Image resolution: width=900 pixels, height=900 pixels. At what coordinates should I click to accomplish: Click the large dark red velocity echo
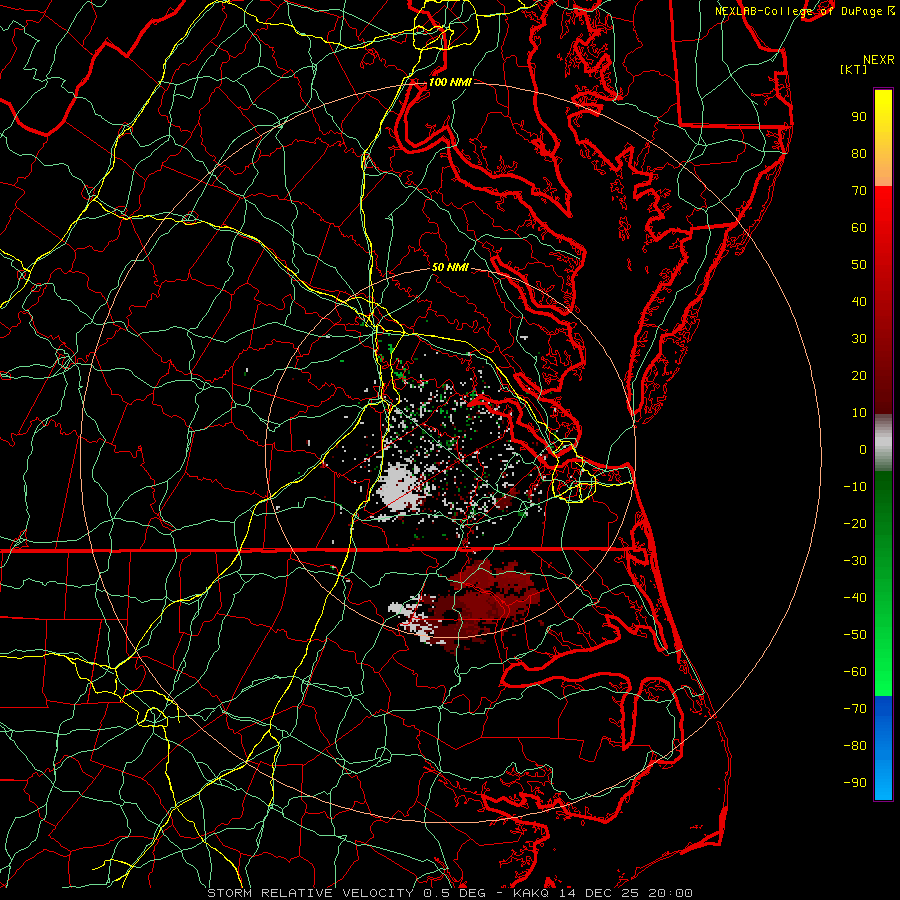point(483,603)
